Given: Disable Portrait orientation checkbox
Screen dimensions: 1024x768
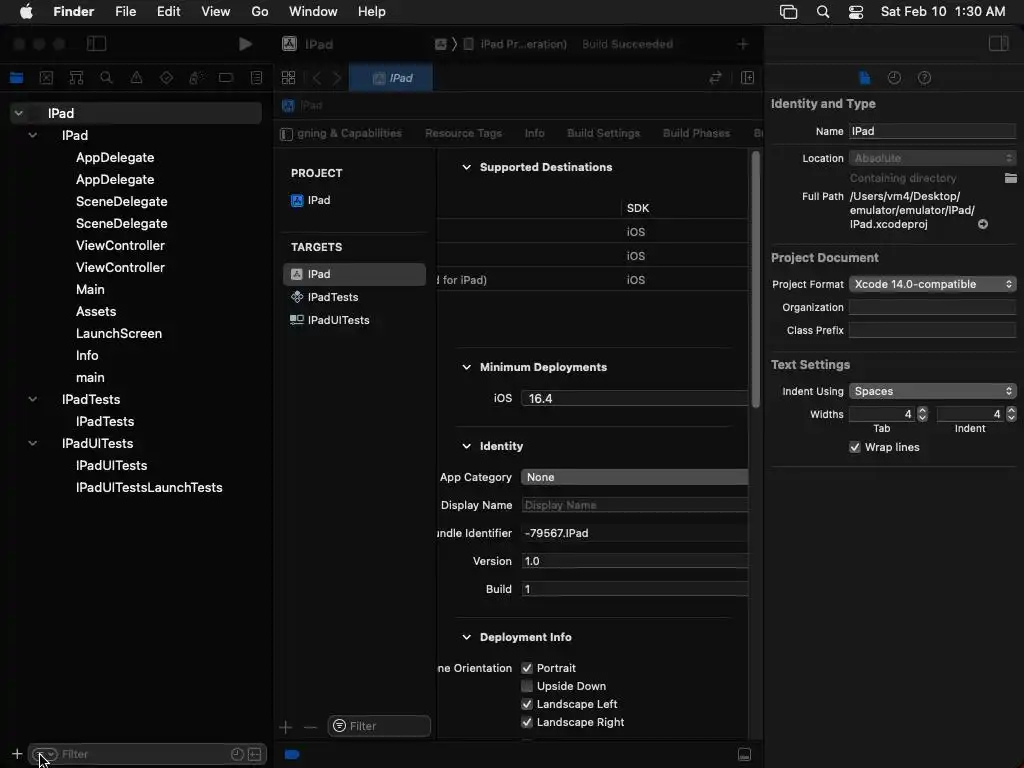Looking at the screenshot, I should 527,668.
